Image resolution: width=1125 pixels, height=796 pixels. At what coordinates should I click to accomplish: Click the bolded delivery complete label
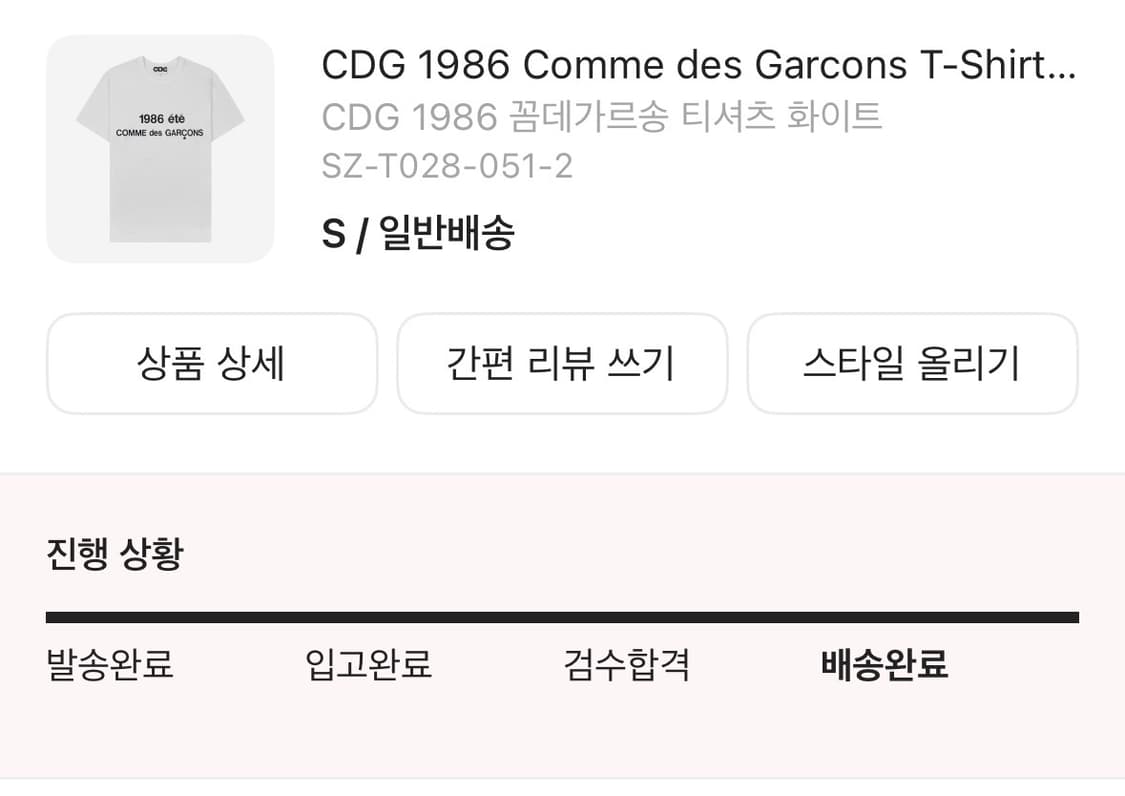click(884, 666)
